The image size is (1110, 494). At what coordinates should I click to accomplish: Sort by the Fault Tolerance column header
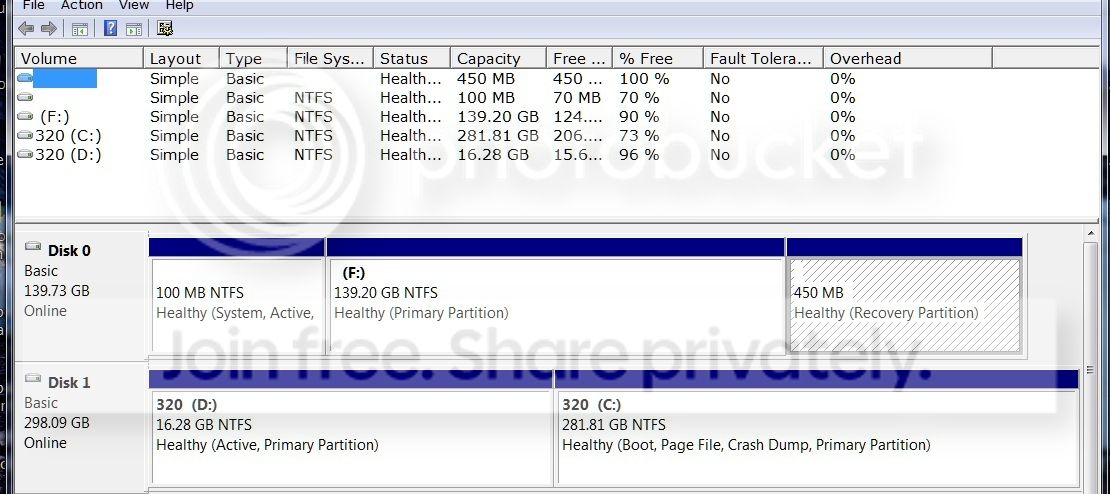coord(763,59)
